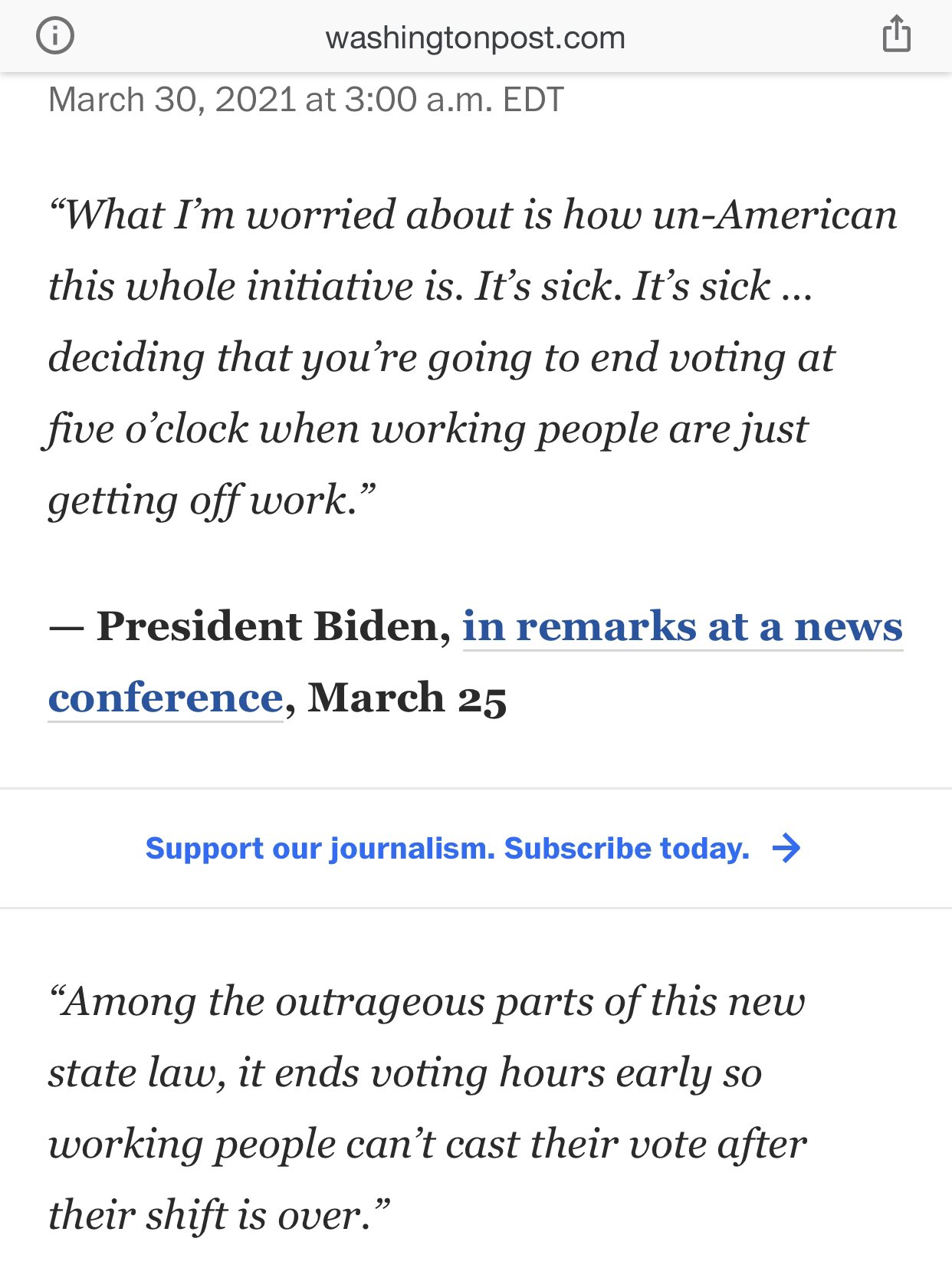Tap 'this whole initiative is' line

click(x=430, y=287)
